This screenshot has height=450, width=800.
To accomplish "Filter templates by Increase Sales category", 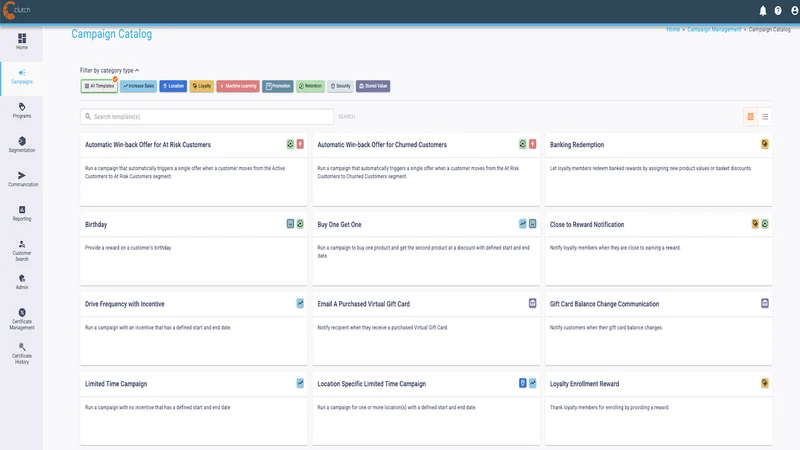I will point(138,86).
